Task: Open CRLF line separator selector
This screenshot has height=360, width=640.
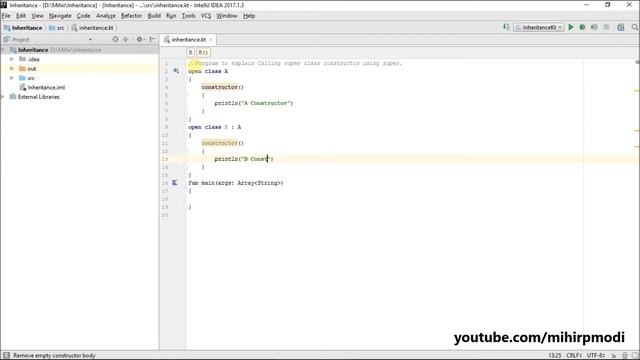Action: 574,356
